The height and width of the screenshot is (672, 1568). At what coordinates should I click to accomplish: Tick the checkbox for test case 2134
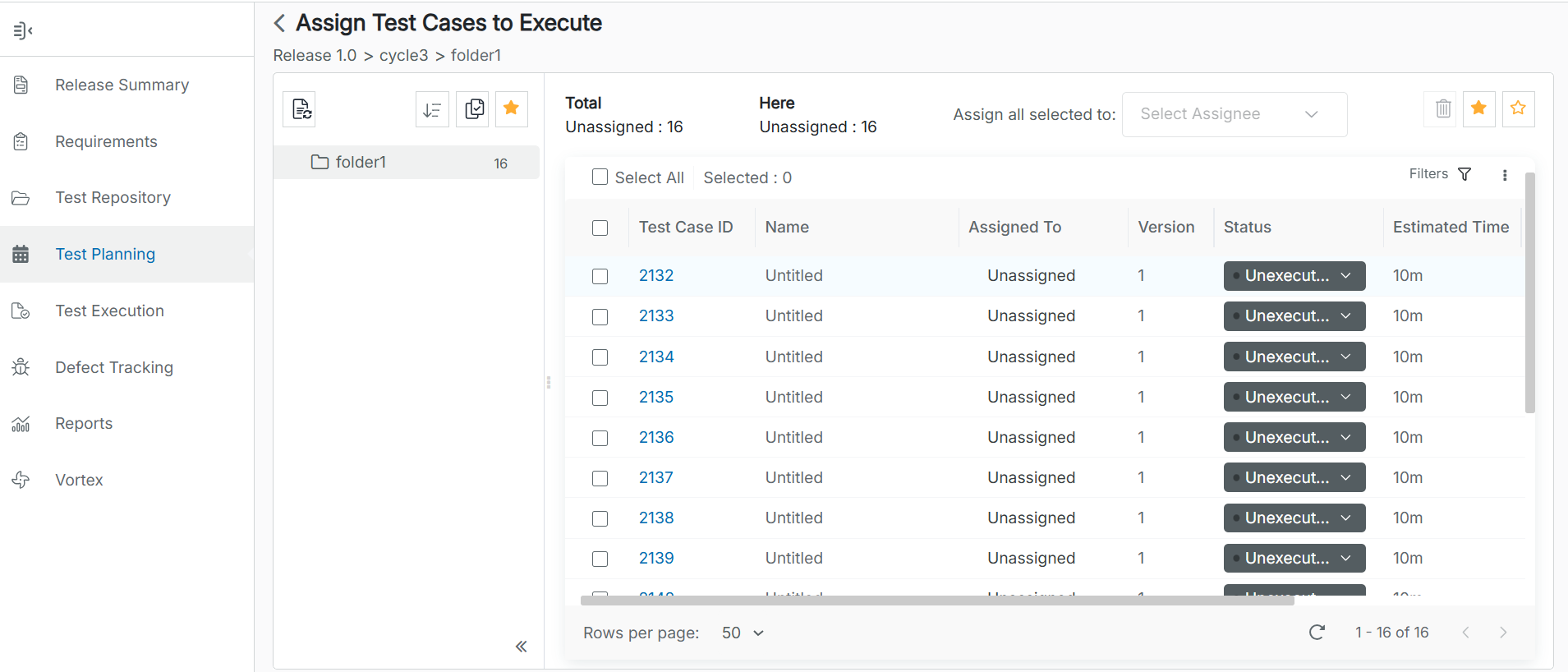[600, 357]
